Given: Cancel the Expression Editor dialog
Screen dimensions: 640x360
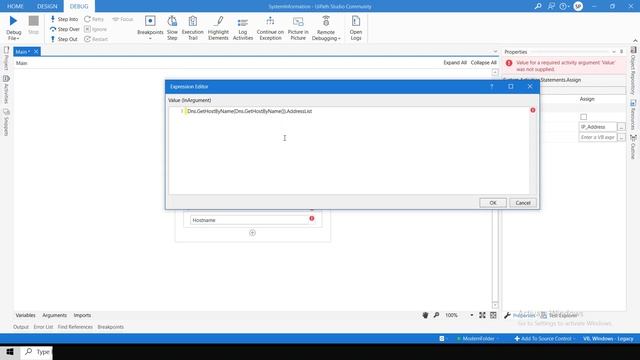Looking at the screenshot, I should click(x=523, y=203).
